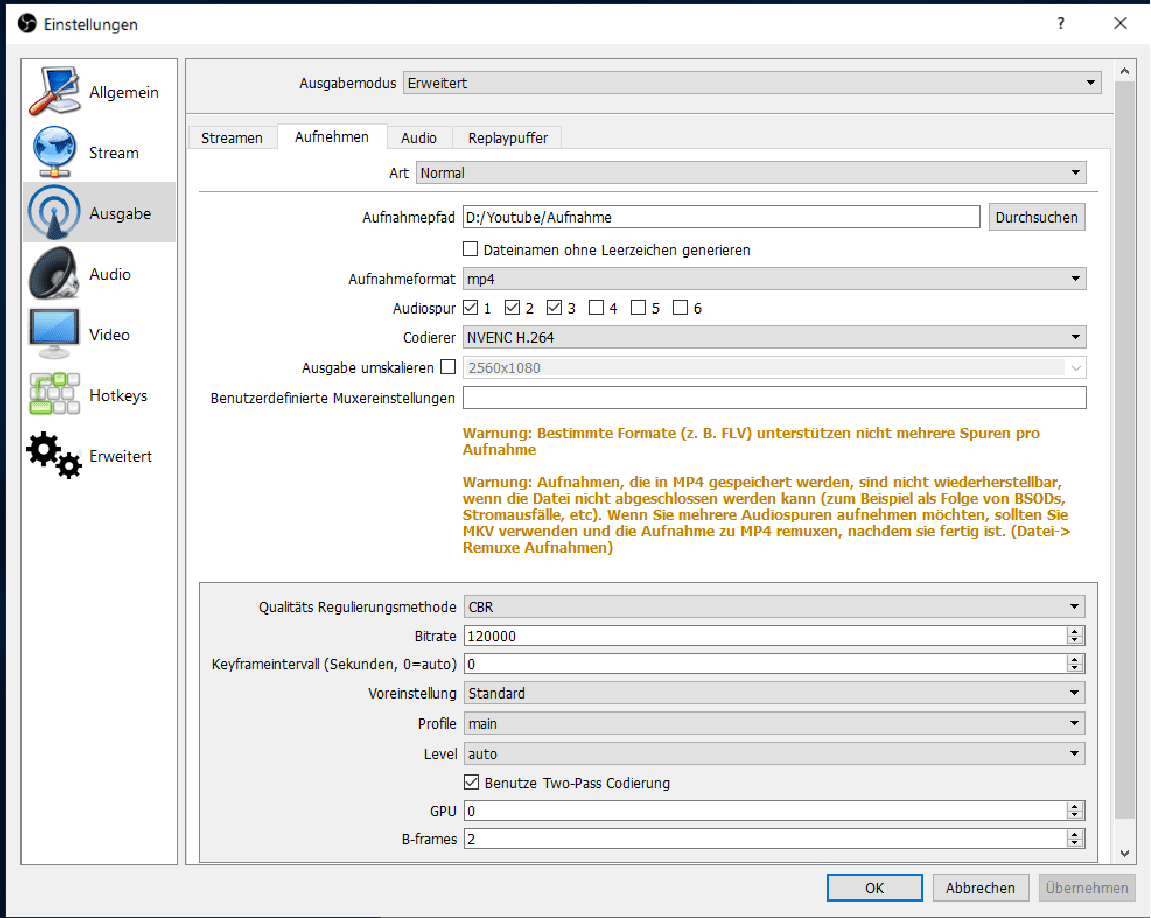Decrease GPU value with down arrow

(x=1075, y=815)
